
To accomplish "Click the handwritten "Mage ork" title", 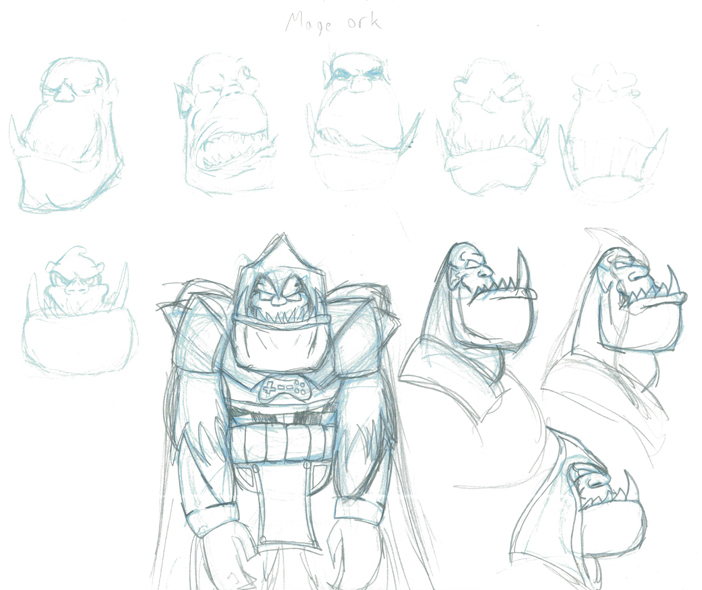I will [x=334, y=23].
